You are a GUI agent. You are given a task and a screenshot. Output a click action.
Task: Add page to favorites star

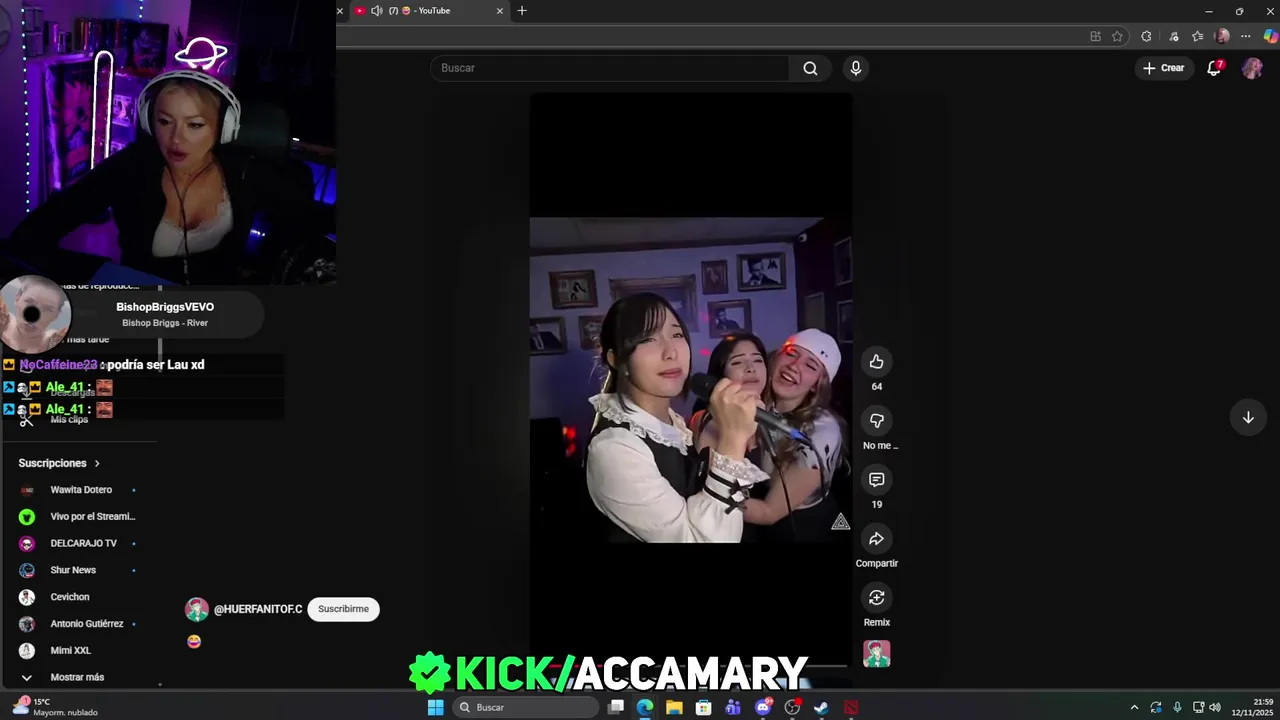coord(1117,36)
